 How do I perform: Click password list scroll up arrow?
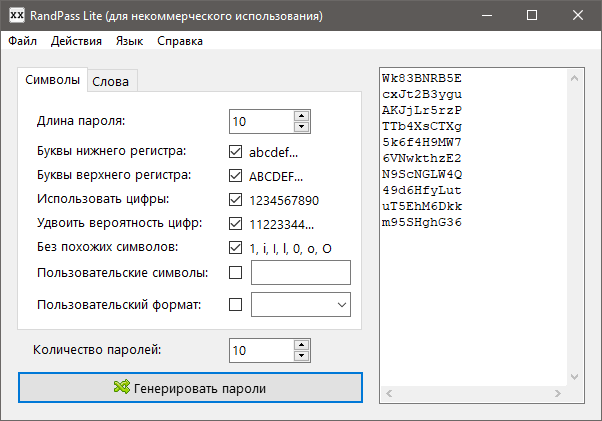point(574,78)
